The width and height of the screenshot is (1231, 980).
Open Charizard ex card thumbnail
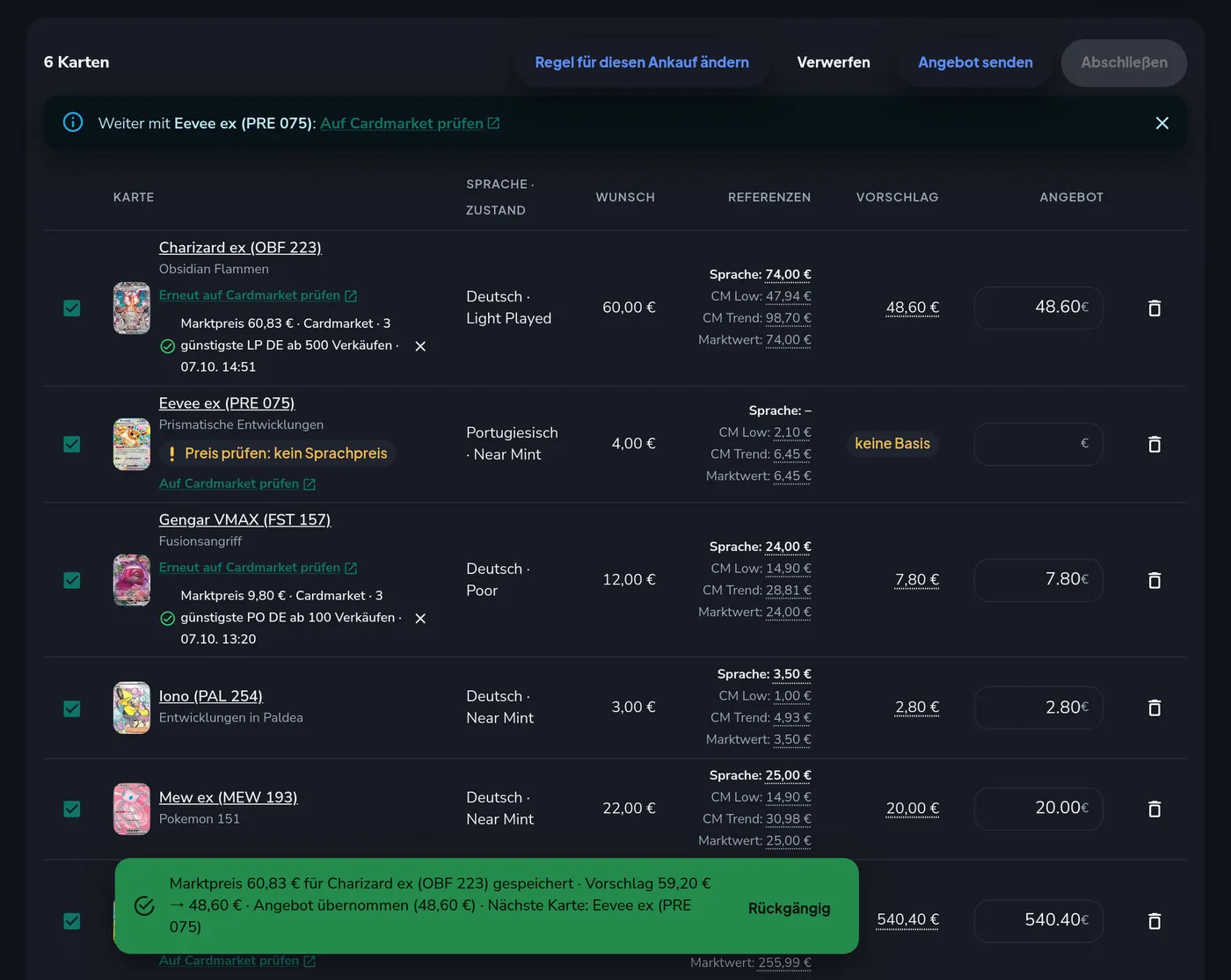[132, 309]
